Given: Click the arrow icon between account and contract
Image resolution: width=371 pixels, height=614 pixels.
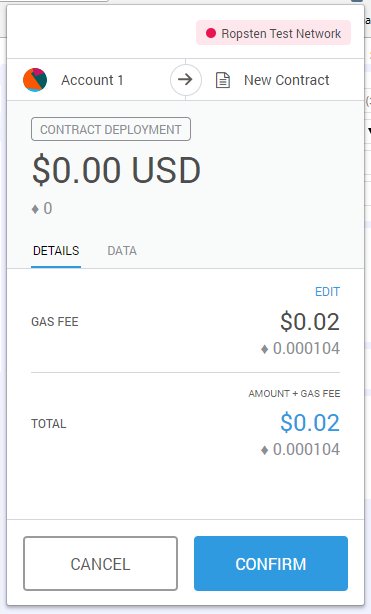Looking at the screenshot, I should (x=186, y=79).
